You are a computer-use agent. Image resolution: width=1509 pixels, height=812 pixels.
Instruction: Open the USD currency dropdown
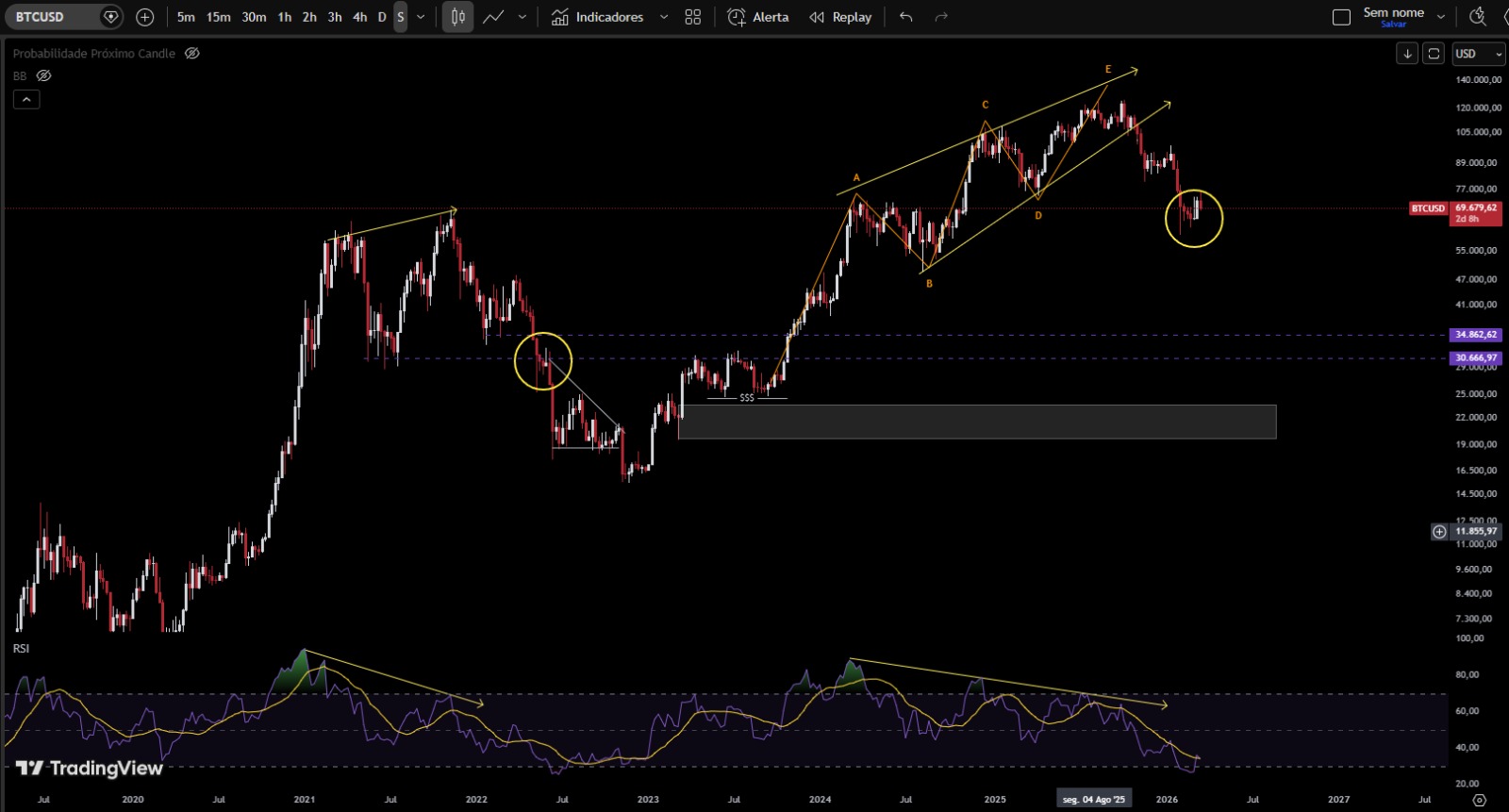coord(1478,54)
